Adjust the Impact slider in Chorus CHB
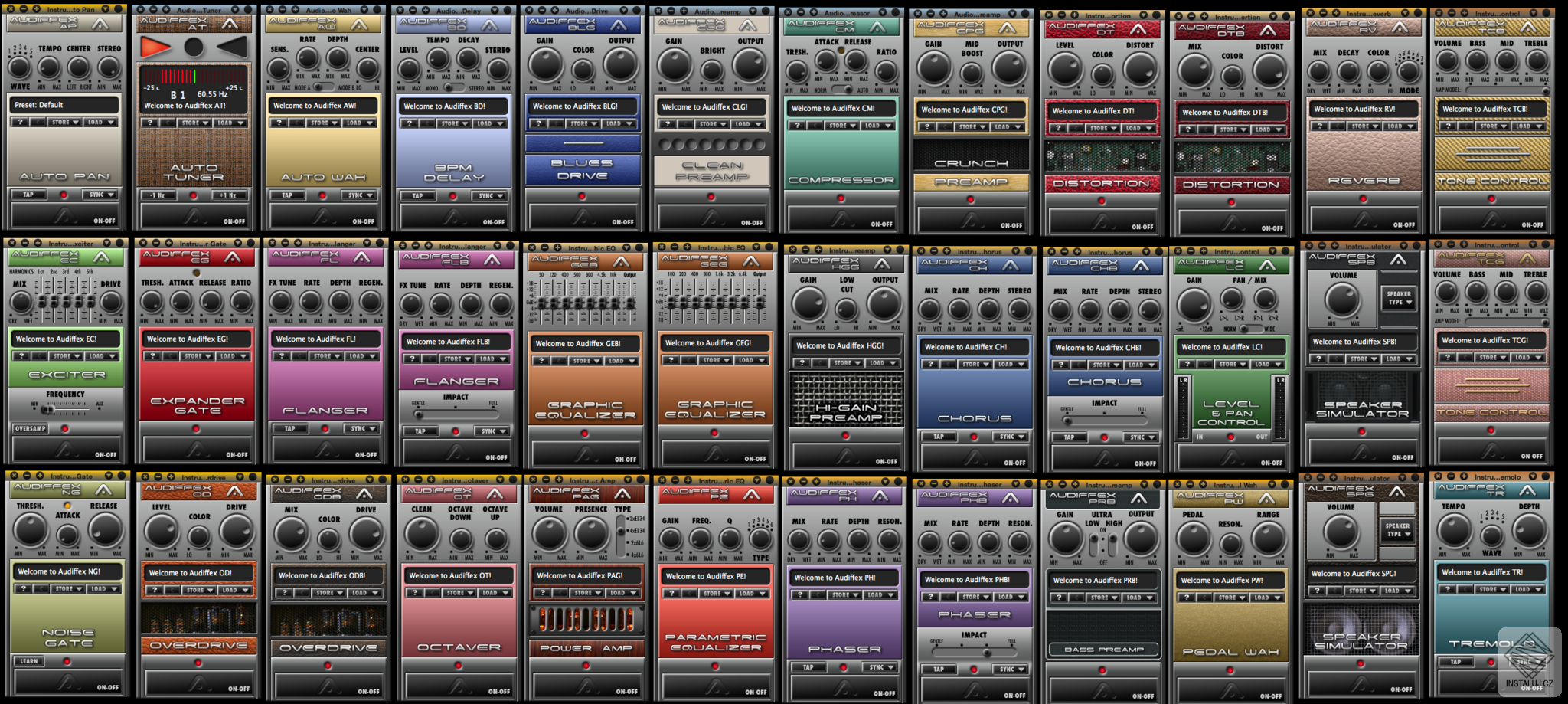This screenshot has height=704, width=1568. tap(1105, 420)
